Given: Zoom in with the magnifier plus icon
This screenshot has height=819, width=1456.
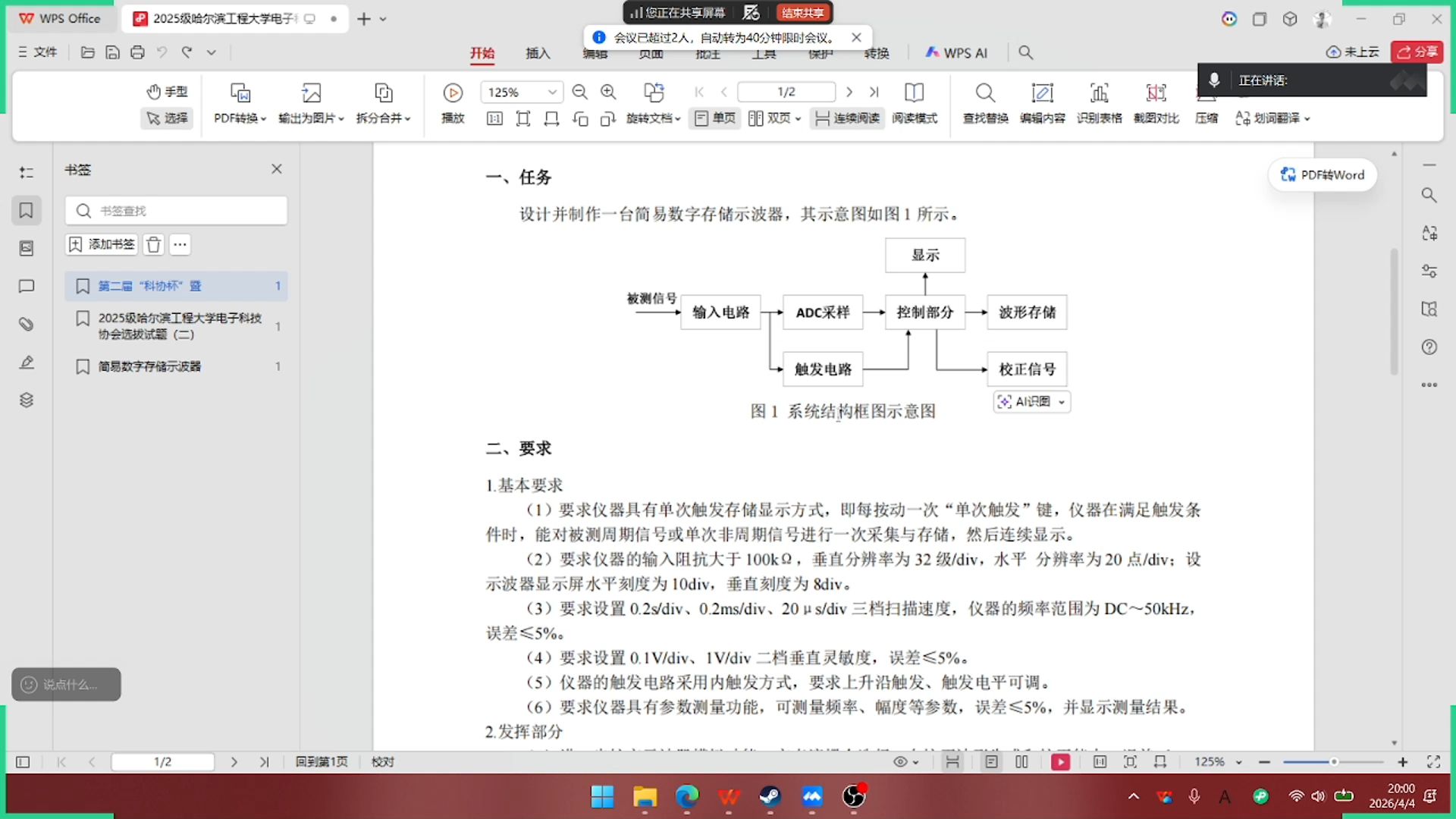Looking at the screenshot, I should point(608,93).
